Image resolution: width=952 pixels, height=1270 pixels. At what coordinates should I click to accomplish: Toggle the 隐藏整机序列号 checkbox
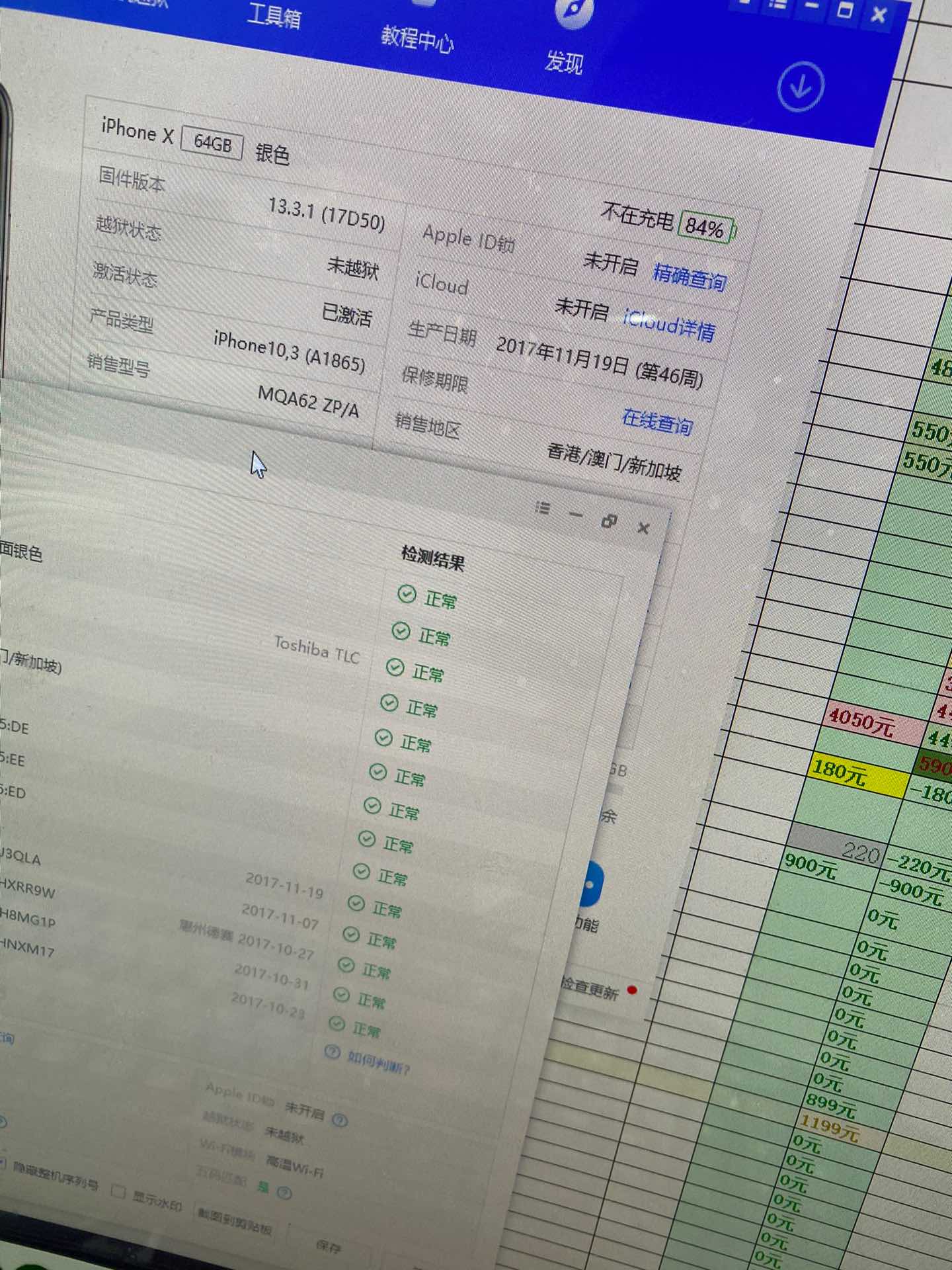2,1164
